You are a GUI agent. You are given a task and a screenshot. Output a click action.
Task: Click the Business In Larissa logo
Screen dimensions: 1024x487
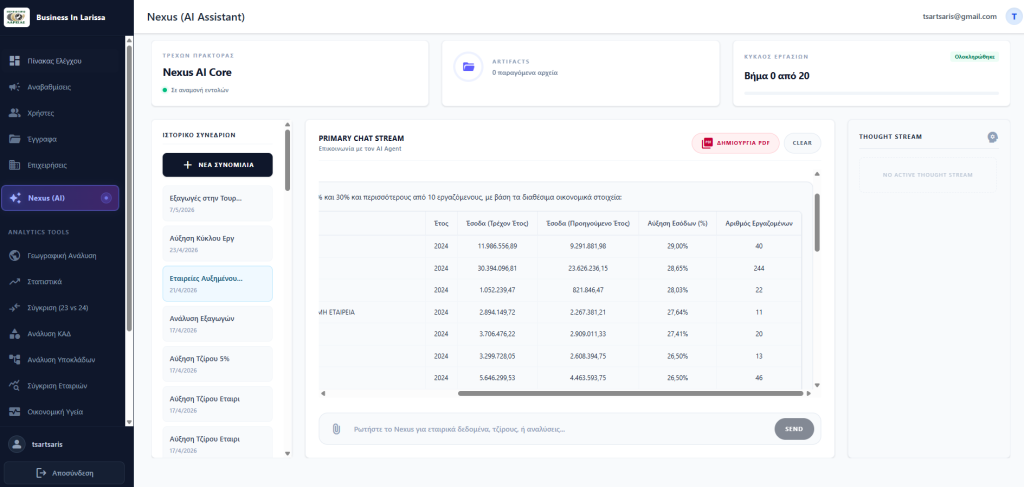click(x=17, y=17)
